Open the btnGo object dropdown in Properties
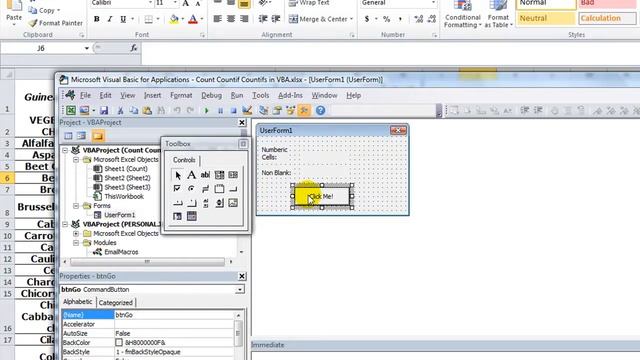The height and width of the screenshot is (360, 640). [240, 289]
